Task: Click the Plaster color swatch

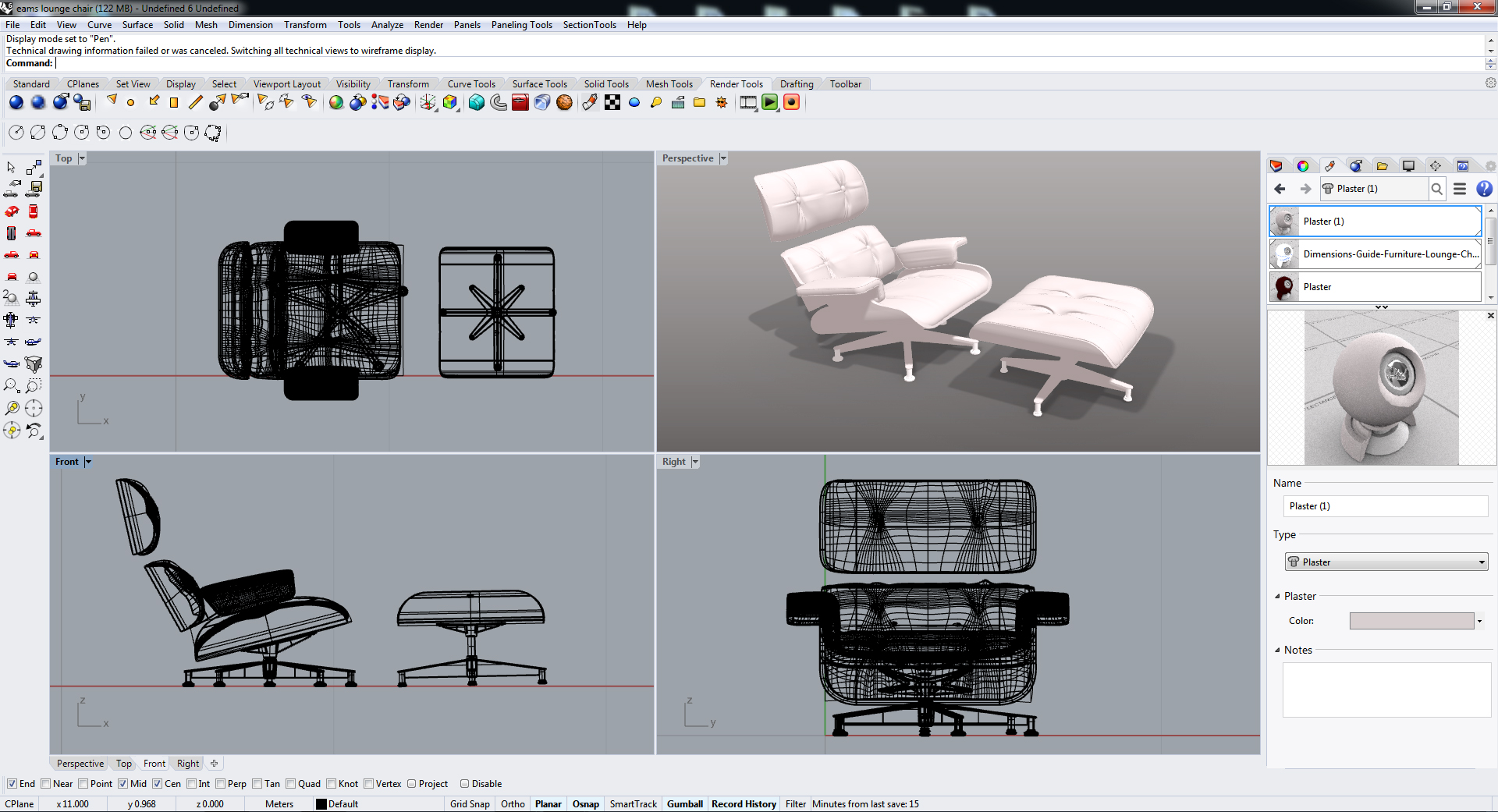Action: point(1411,621)
